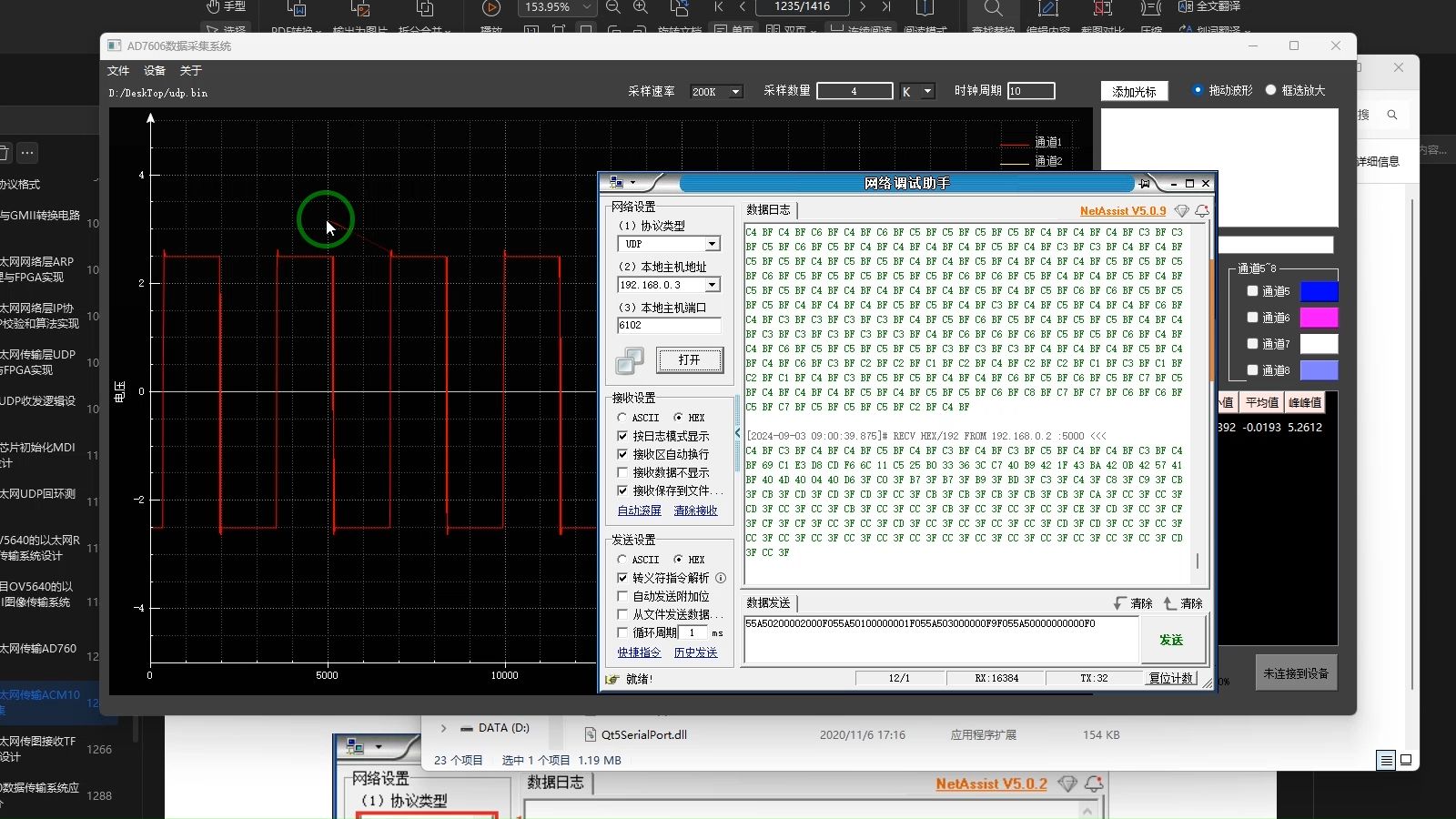This screenshot has height=819, width=1456.
Task: Select the 数据日志 tab
Action: tap(768, 209)
